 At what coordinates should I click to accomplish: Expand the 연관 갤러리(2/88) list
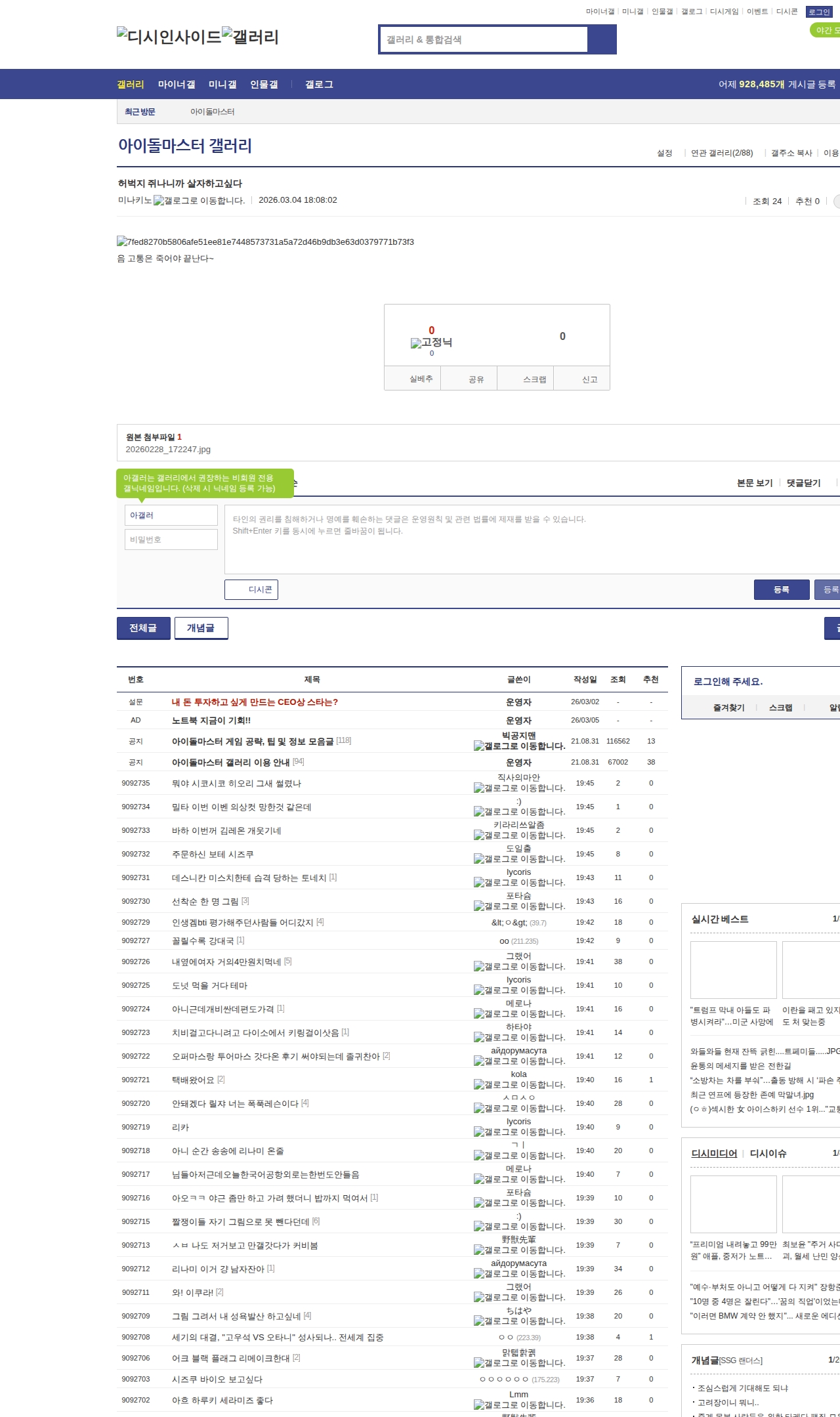point(721,153)
